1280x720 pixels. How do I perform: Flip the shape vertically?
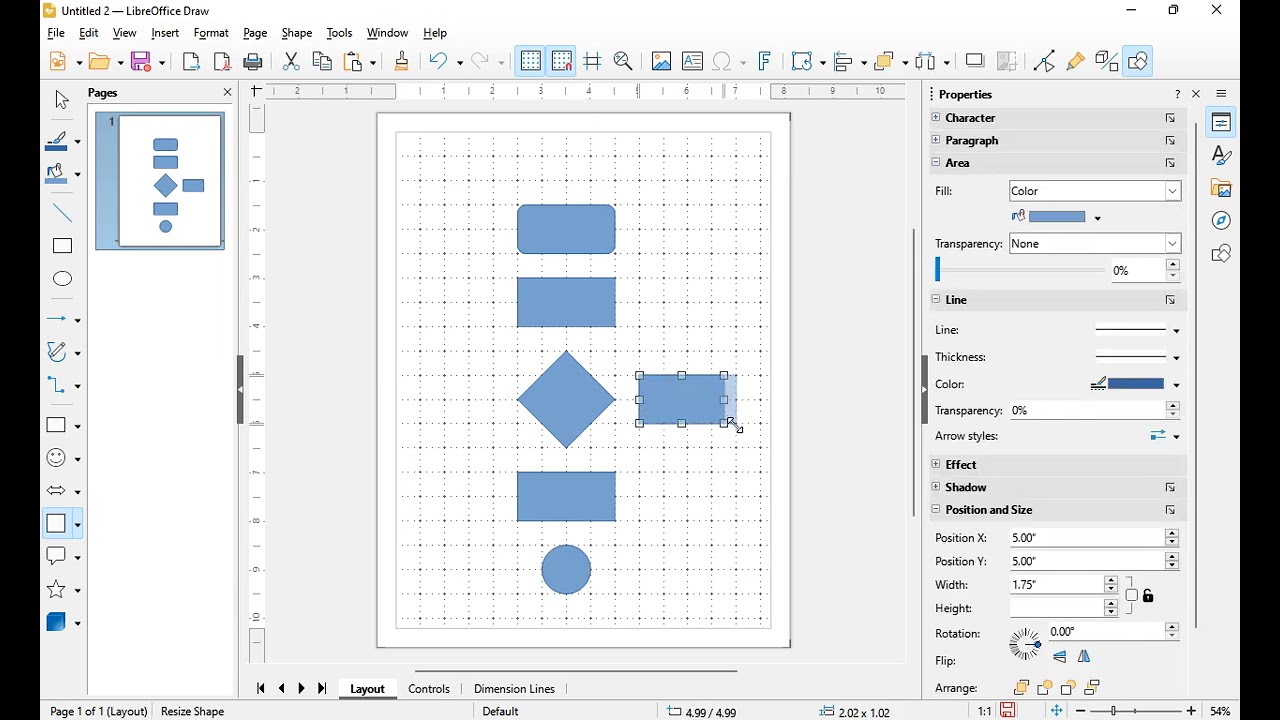click(x=1060, y=657)
